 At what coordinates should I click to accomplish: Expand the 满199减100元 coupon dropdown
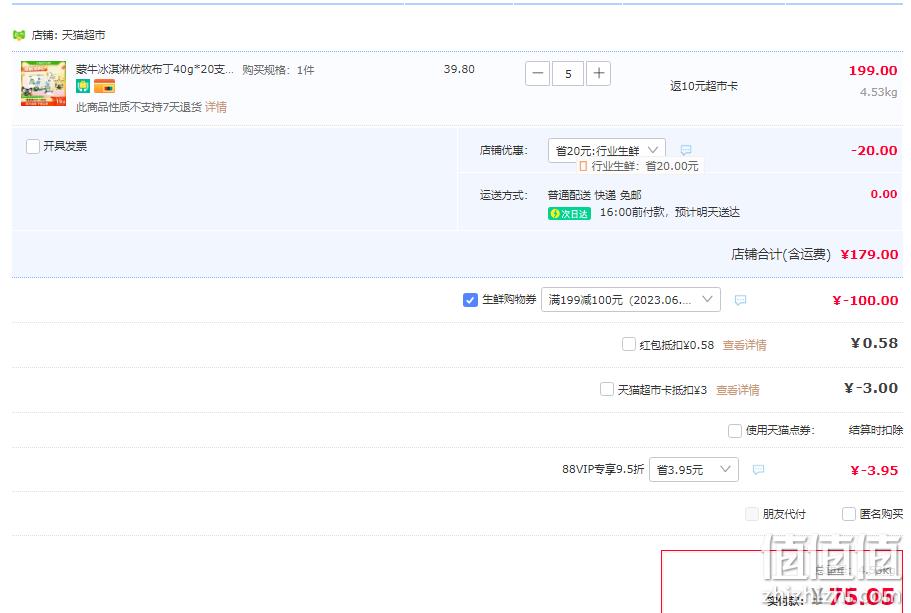(x=631, y=300)
